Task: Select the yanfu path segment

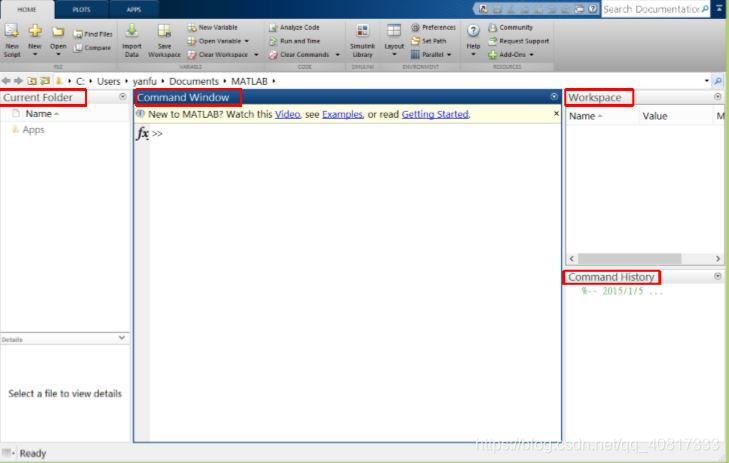Action: coord(145,81)
